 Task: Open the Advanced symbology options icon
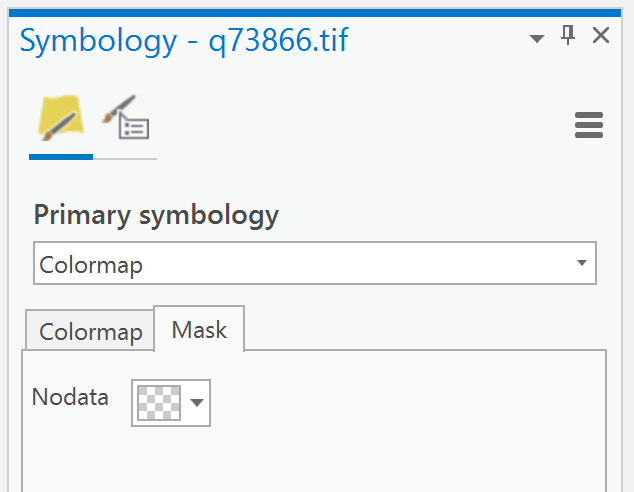coord(126,119)
